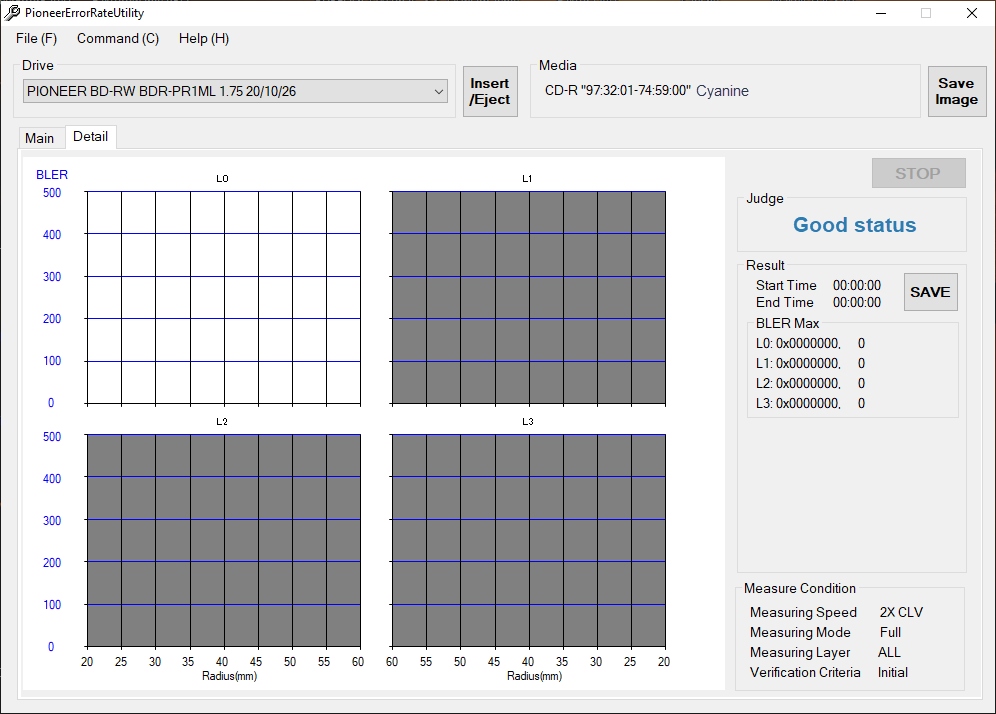Click inside the L0 BLER graph
This screenshot has height=714, width=996.
[x=223, y=297]
